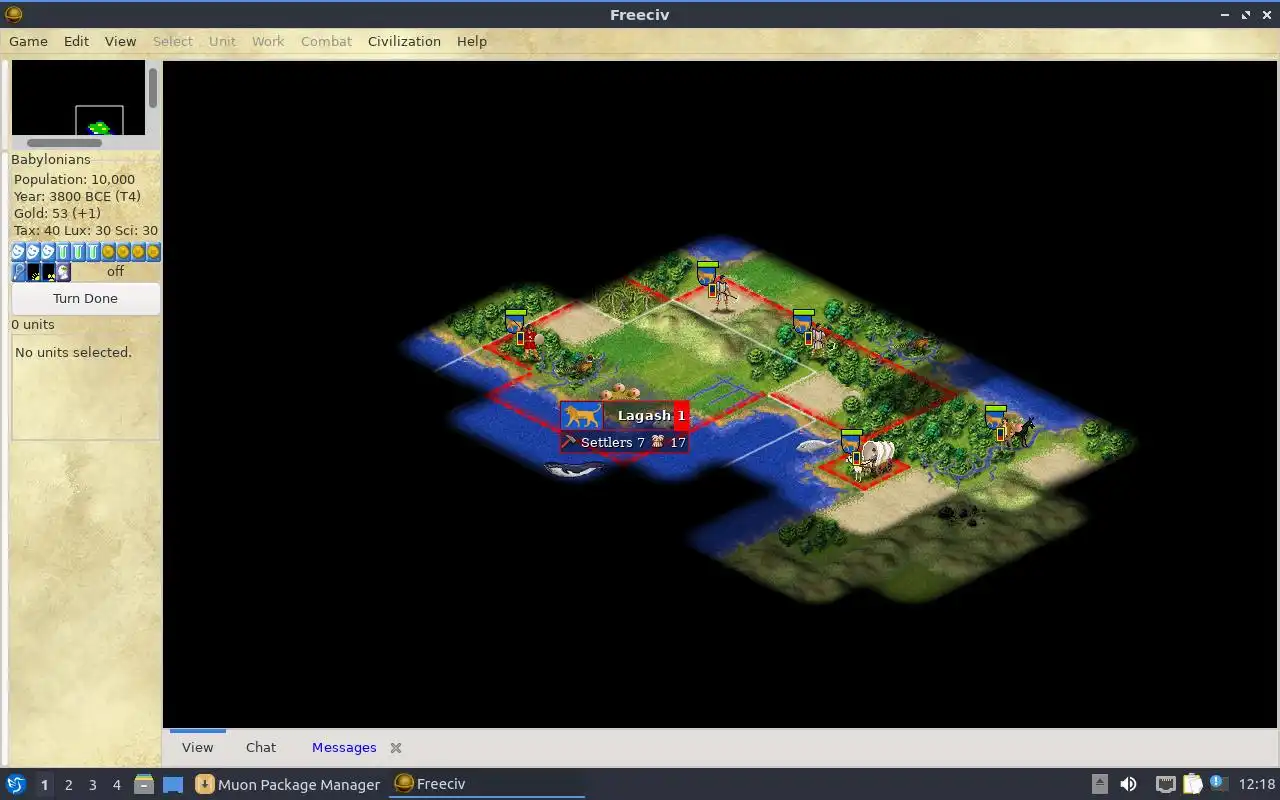Click the leftmost green science flask icon

63,252
